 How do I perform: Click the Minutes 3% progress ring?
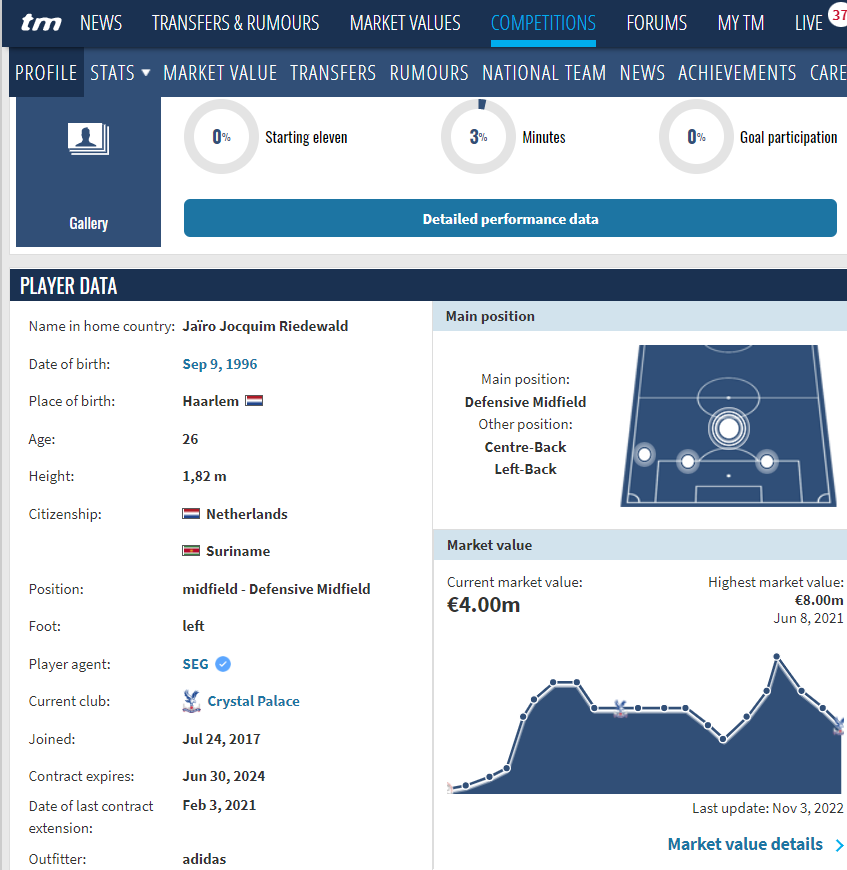478,137
